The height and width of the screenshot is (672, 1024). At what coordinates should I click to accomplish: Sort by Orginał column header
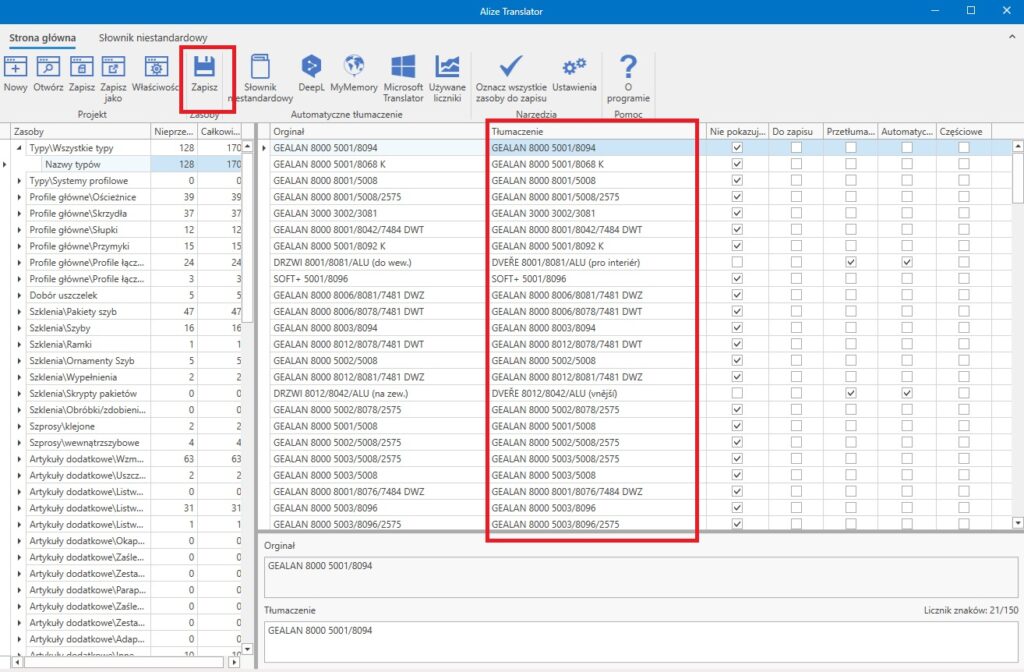point(376,131)
